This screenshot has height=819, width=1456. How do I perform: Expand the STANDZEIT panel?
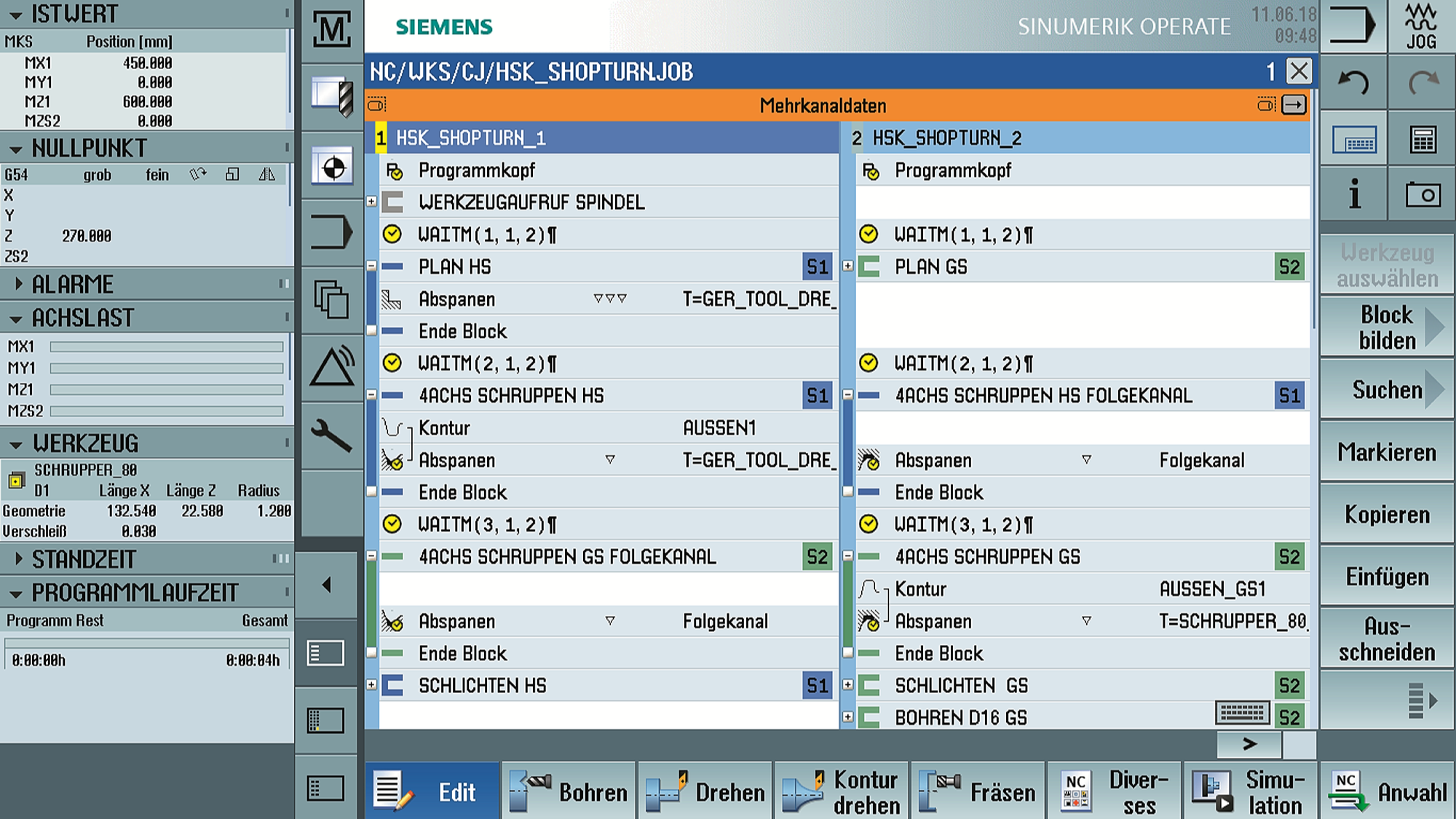pos(18,559)
